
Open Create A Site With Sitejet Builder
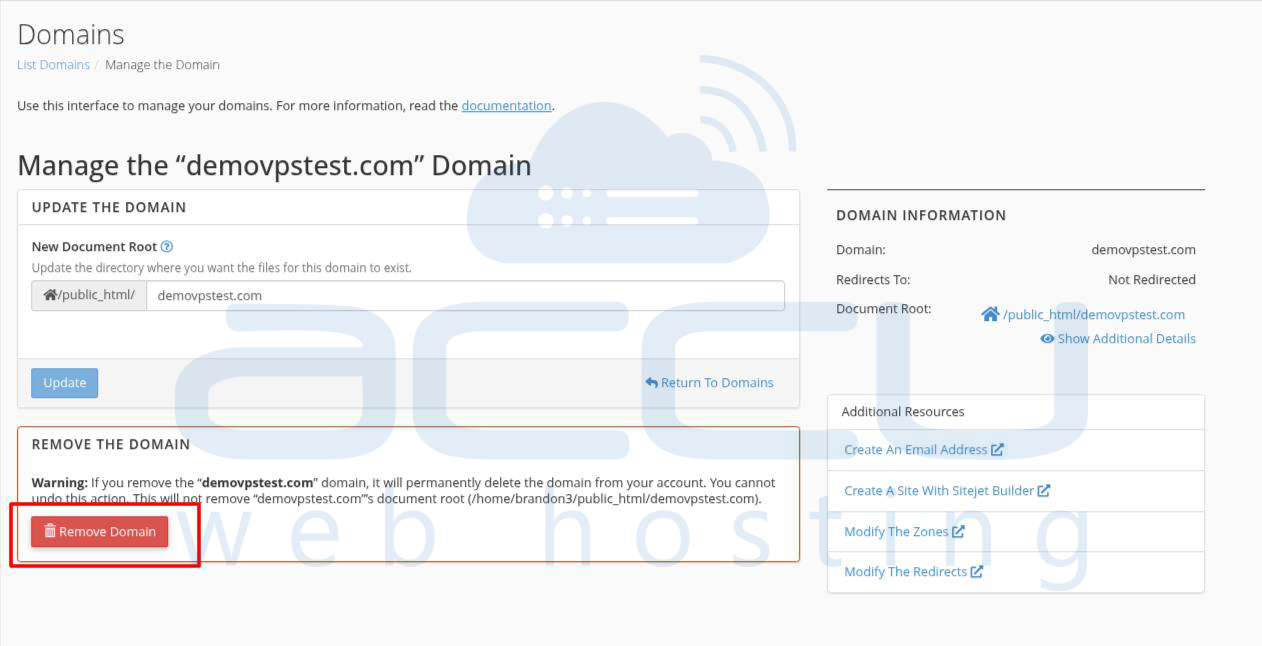[938, 491]
